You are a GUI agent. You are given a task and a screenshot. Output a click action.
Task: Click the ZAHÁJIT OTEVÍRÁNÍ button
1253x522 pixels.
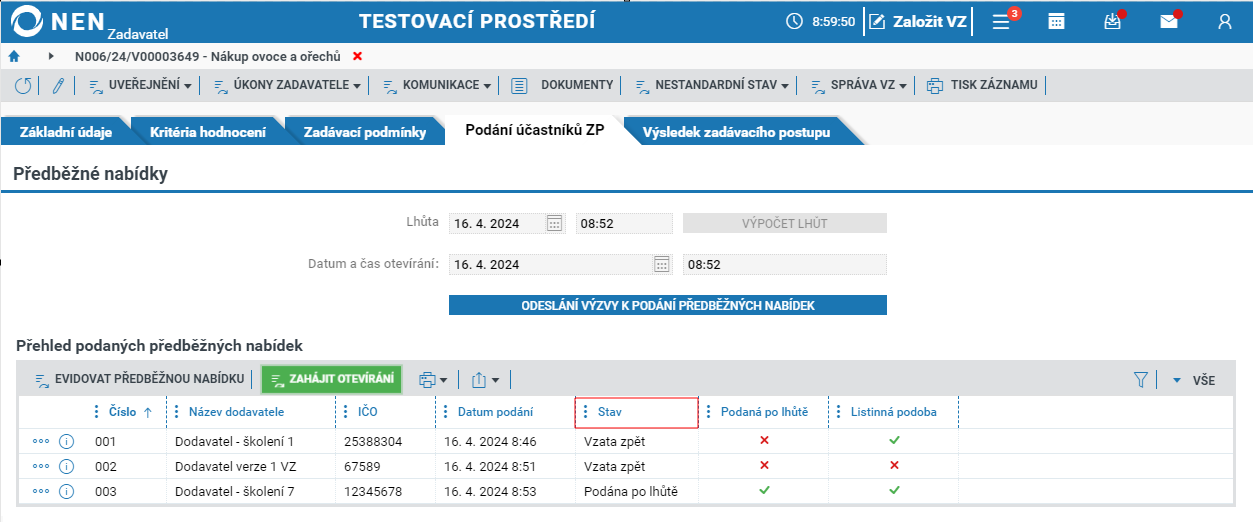(x=331, y=379)
